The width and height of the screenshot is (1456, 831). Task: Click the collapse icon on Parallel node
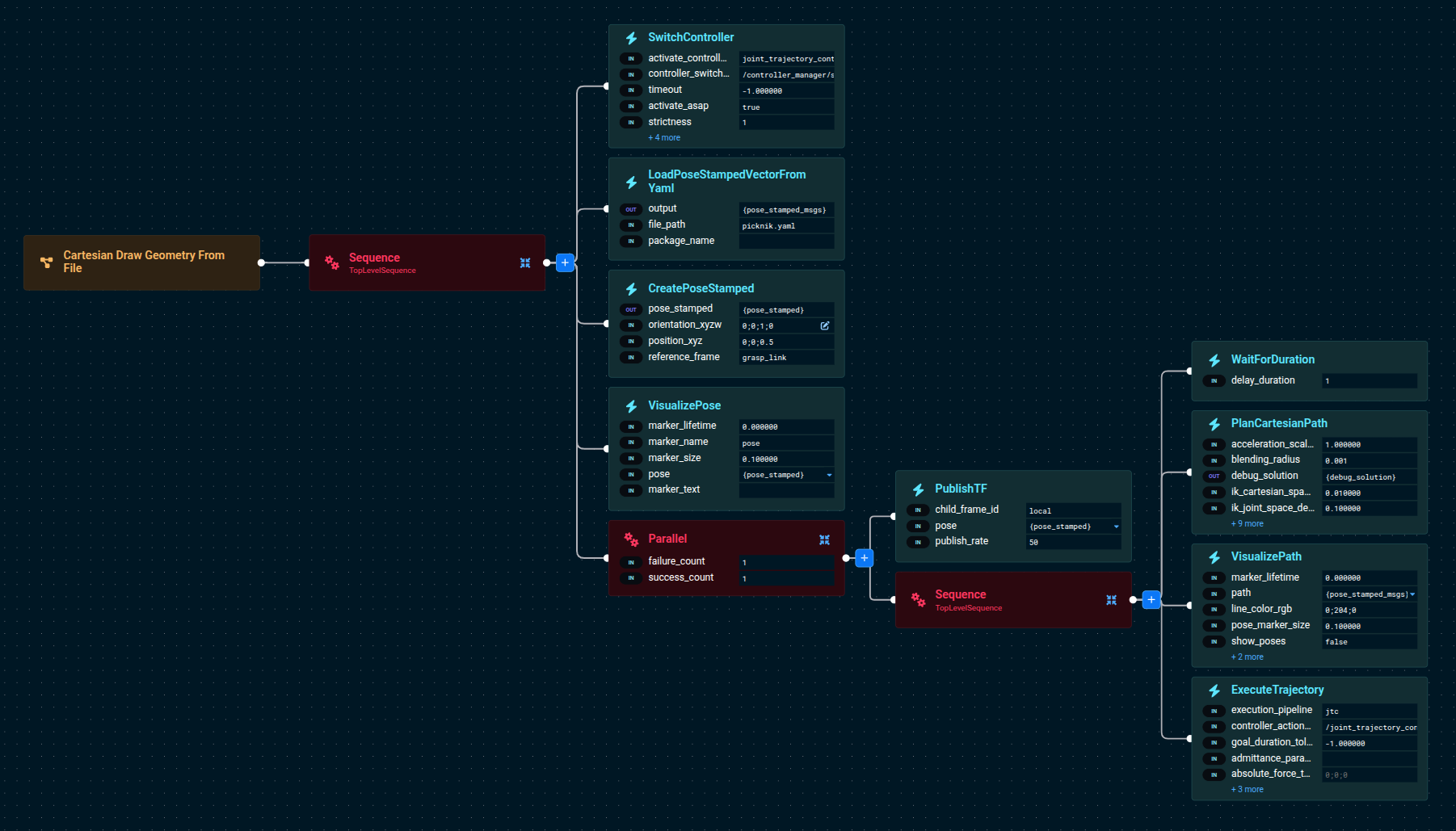[824, 539]
